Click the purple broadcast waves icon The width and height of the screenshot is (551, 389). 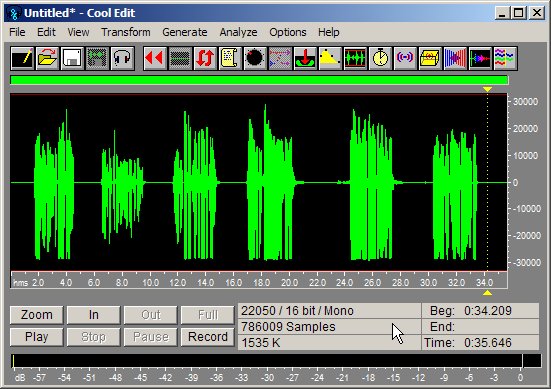(405, 58)
